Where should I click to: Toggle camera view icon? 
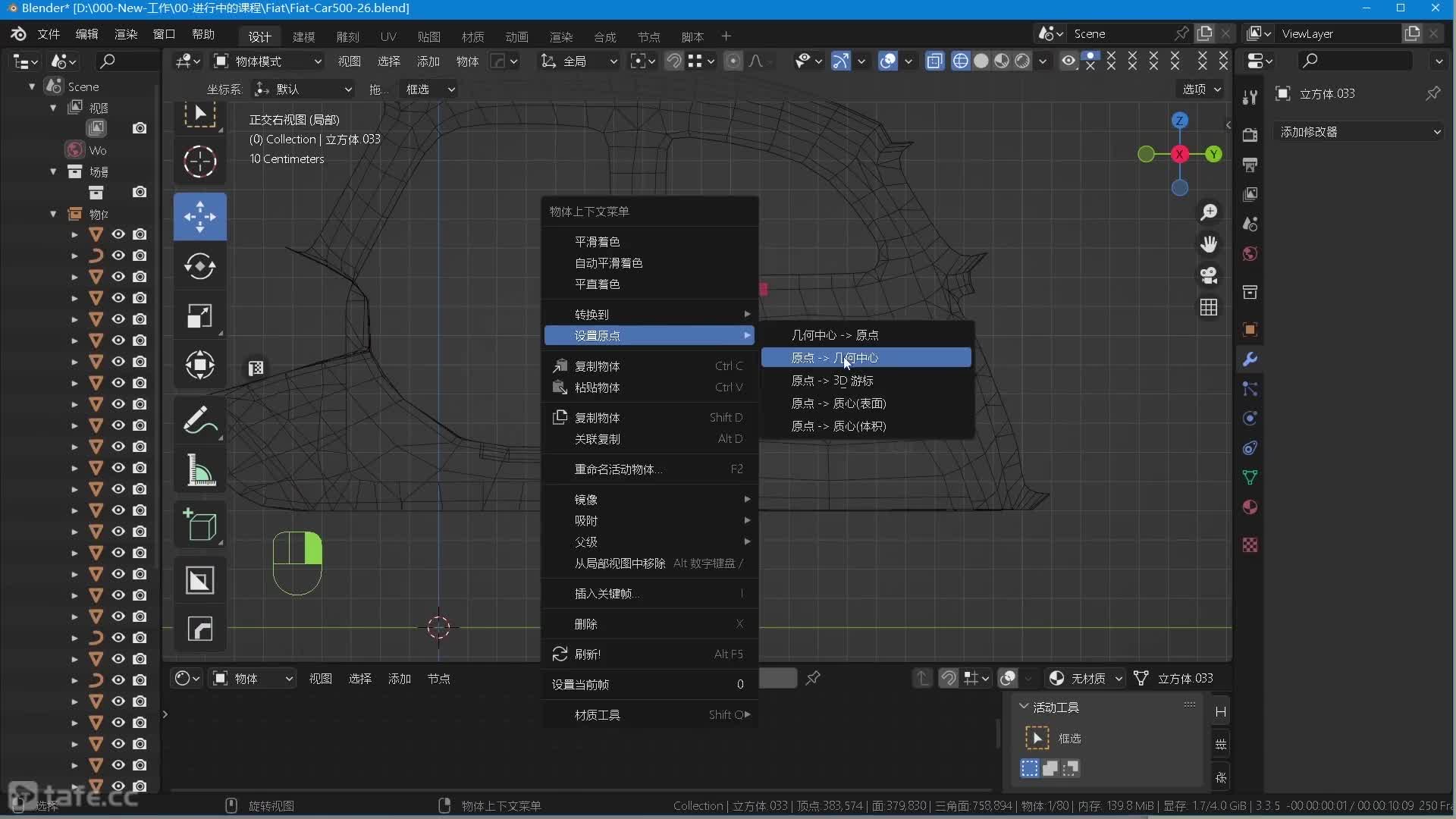tap(1209, 275)
